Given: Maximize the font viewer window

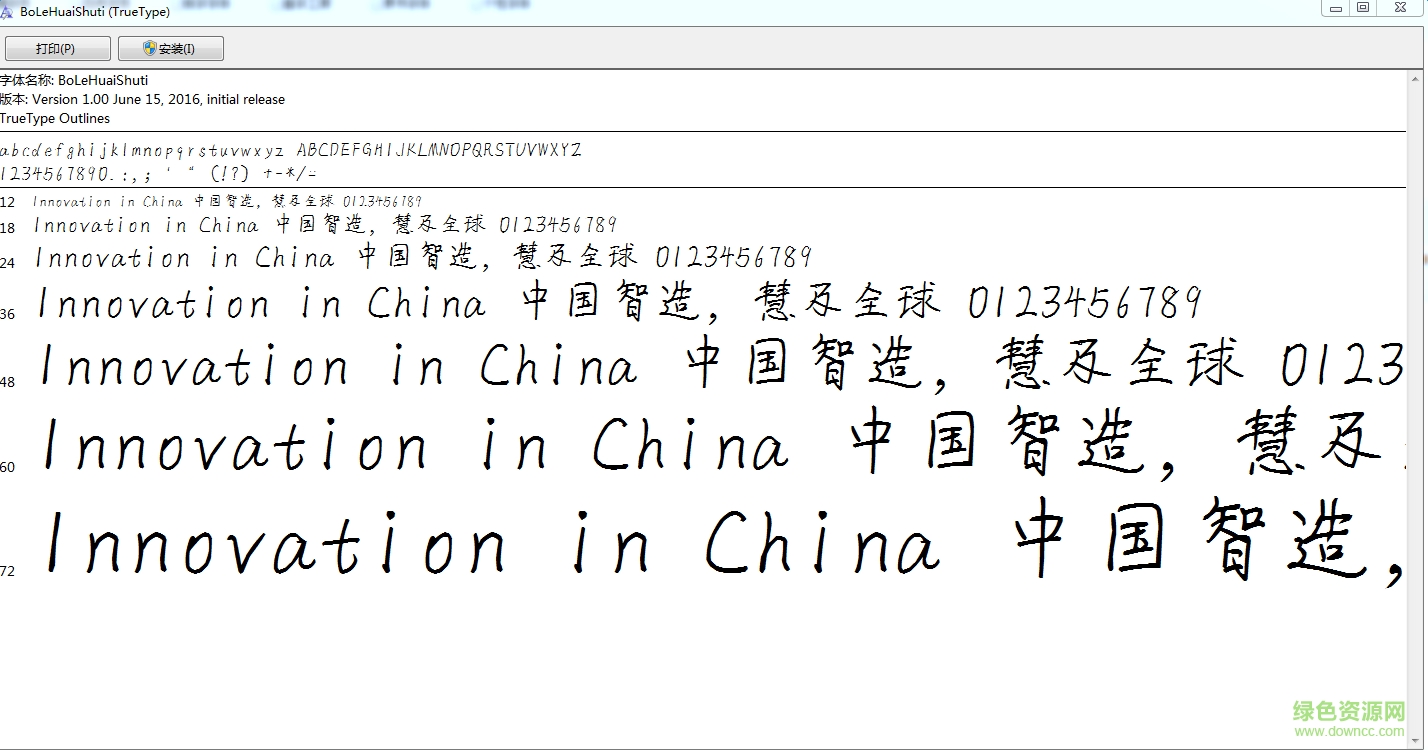Looking at the screenshot, I should [1362, 8].
